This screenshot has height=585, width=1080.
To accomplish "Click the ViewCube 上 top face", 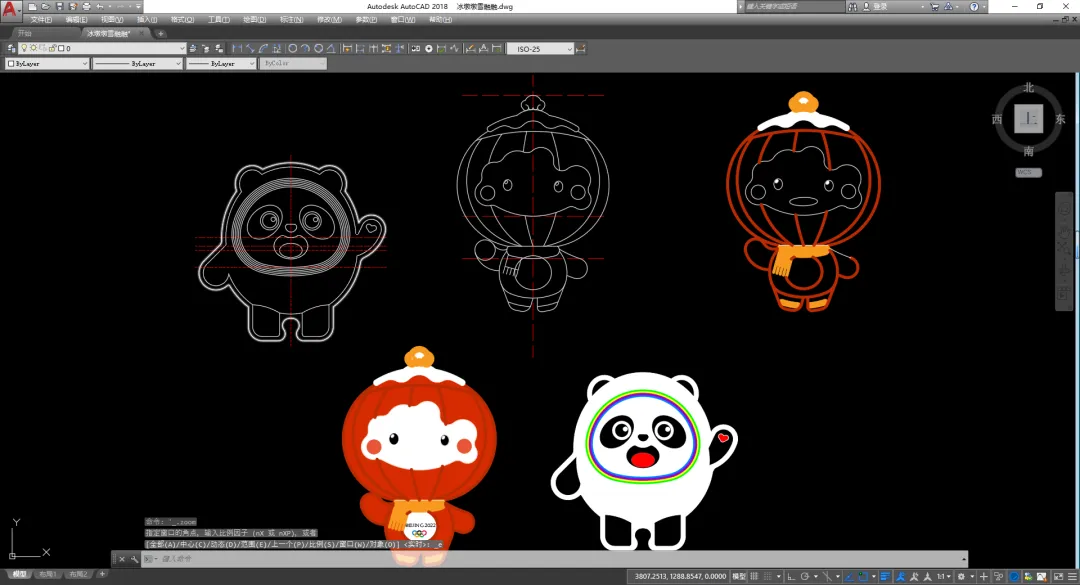I will 1028,119.
